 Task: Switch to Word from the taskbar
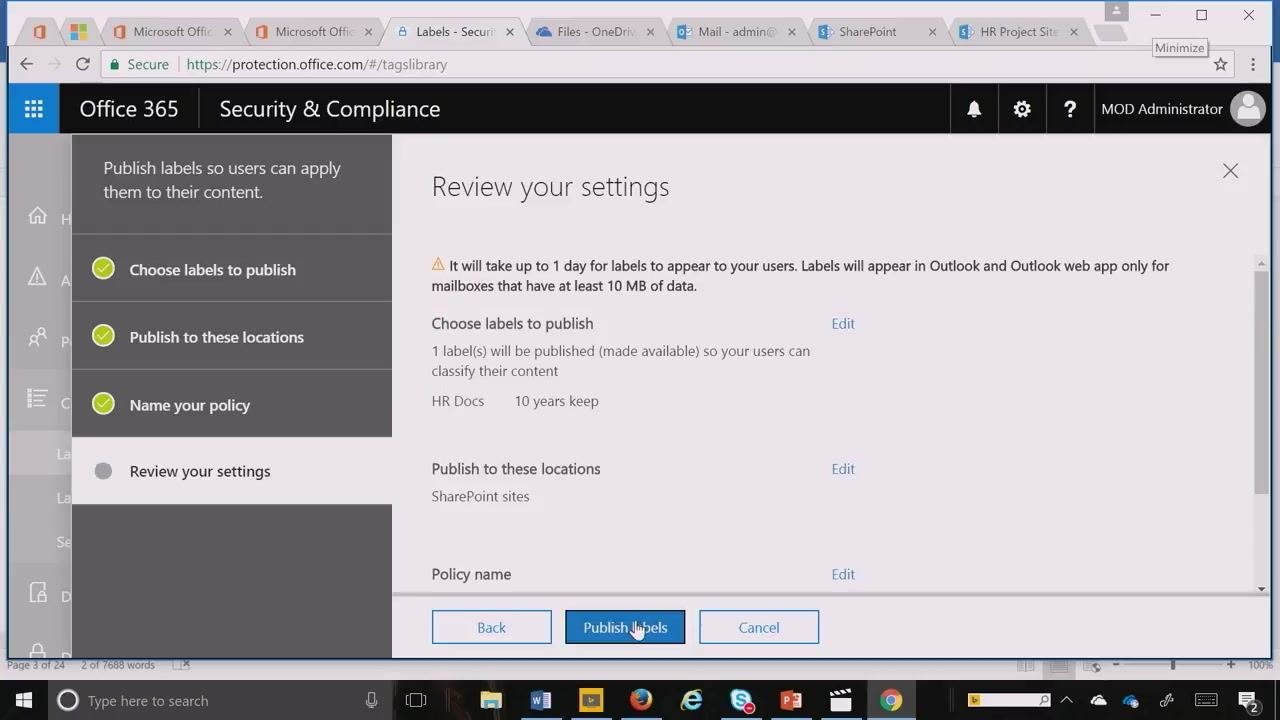point(541,700)
